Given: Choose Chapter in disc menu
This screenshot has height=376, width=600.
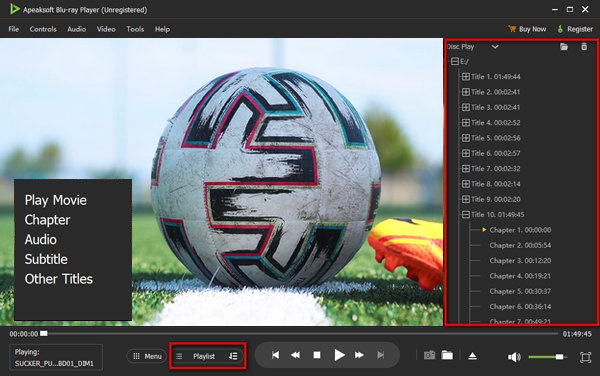Looking at the screenshot, I should tap(47, 220).
